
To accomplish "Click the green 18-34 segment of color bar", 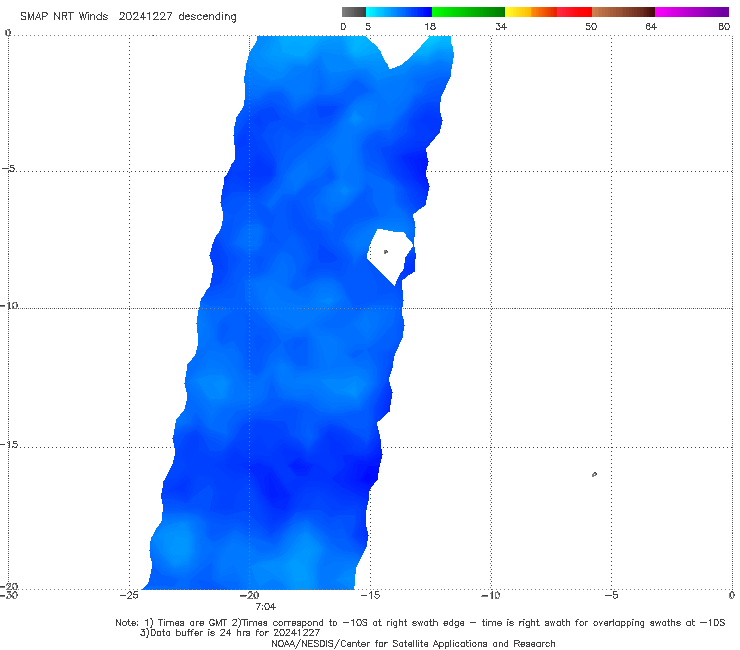I will click(468, 12).
